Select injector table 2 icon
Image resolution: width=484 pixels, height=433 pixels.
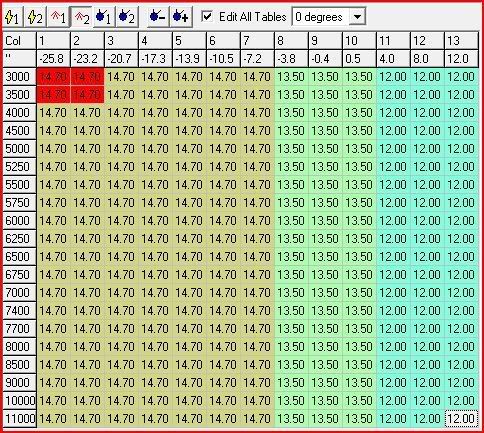point(127,17)
